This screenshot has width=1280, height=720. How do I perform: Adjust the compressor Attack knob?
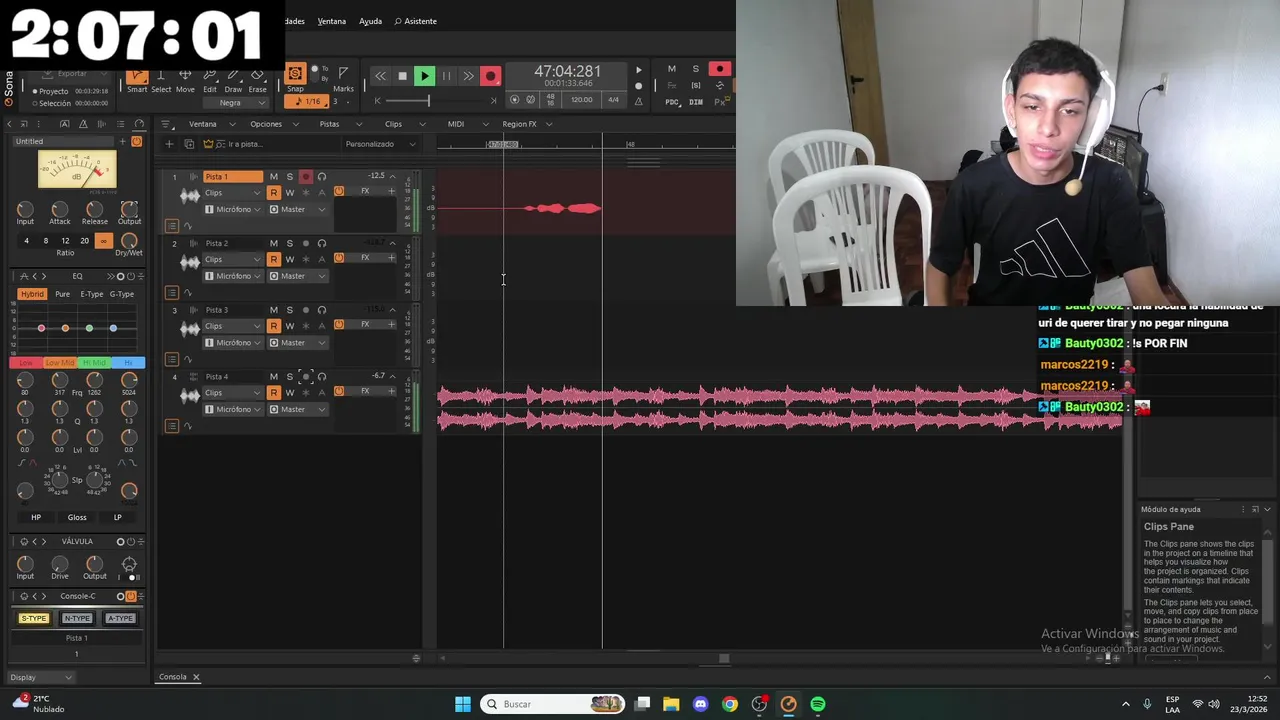60,208
